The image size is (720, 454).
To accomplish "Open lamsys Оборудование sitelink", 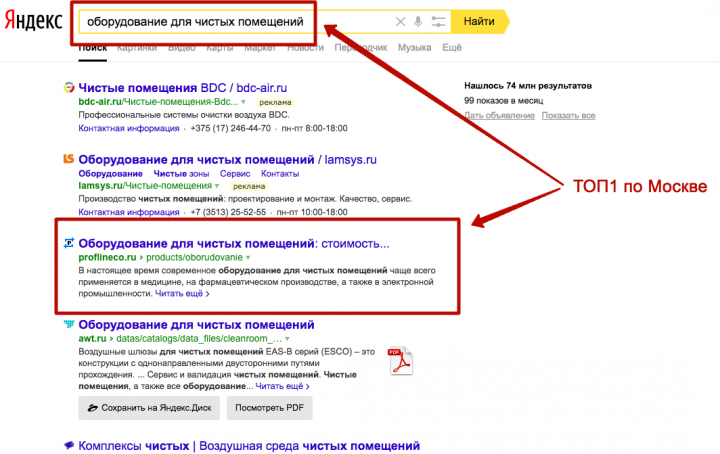I will pyautogui.click(x=110, y=174).
